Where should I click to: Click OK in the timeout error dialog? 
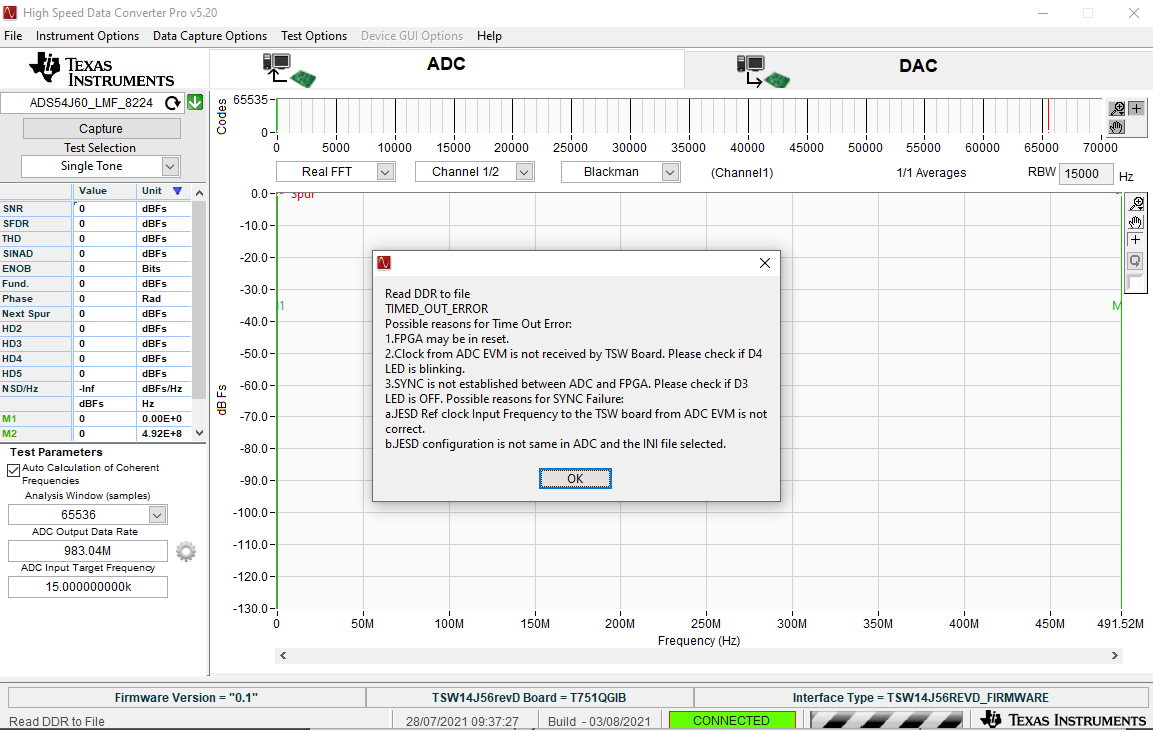tap(575, 479)
